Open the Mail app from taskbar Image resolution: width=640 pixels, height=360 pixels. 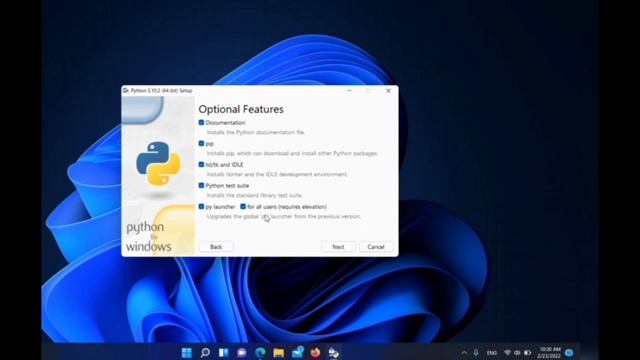[x=297, y=352]
